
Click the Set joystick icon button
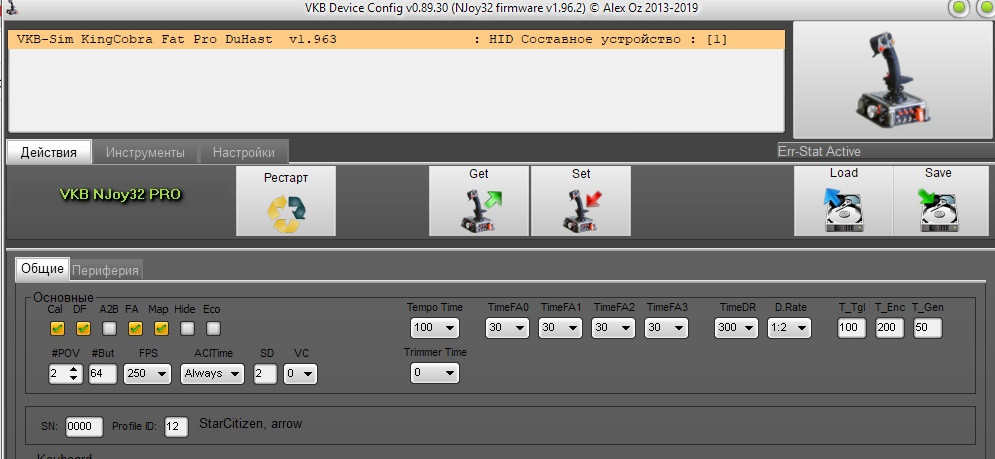point(581,201)
